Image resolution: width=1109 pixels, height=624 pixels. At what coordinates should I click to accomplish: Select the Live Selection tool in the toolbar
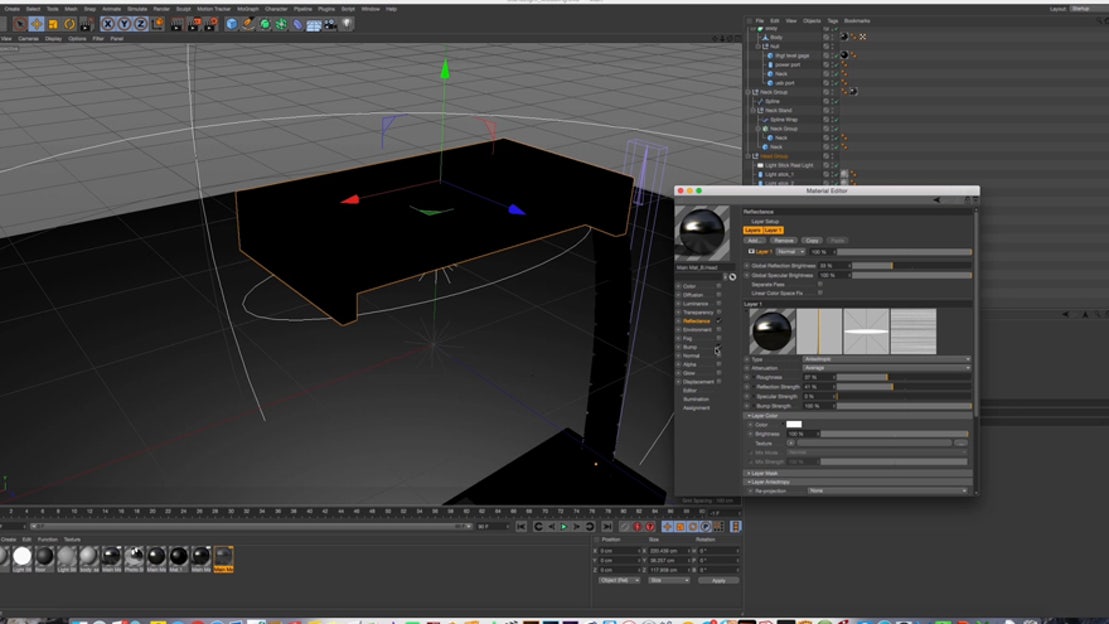pyautogui.click(x=19, y=23)
